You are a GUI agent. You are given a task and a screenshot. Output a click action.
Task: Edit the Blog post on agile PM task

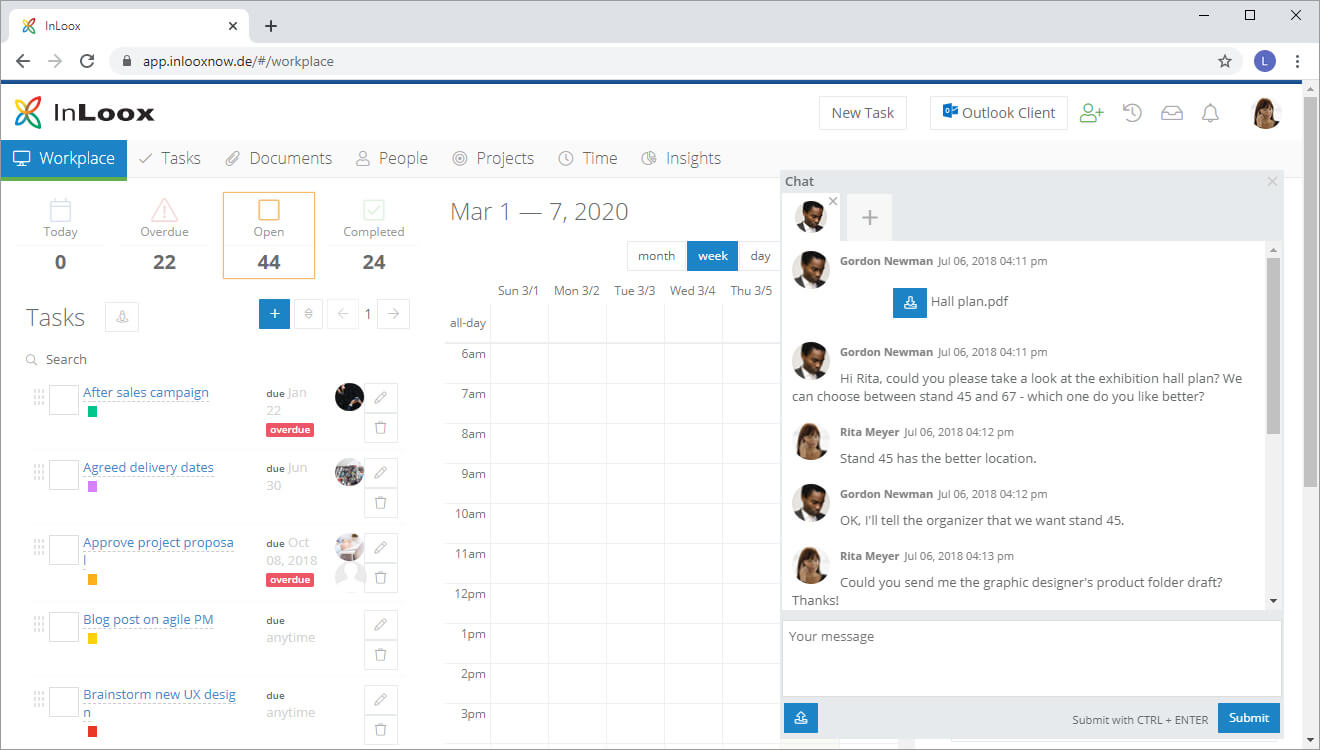(x=381, y=625)
